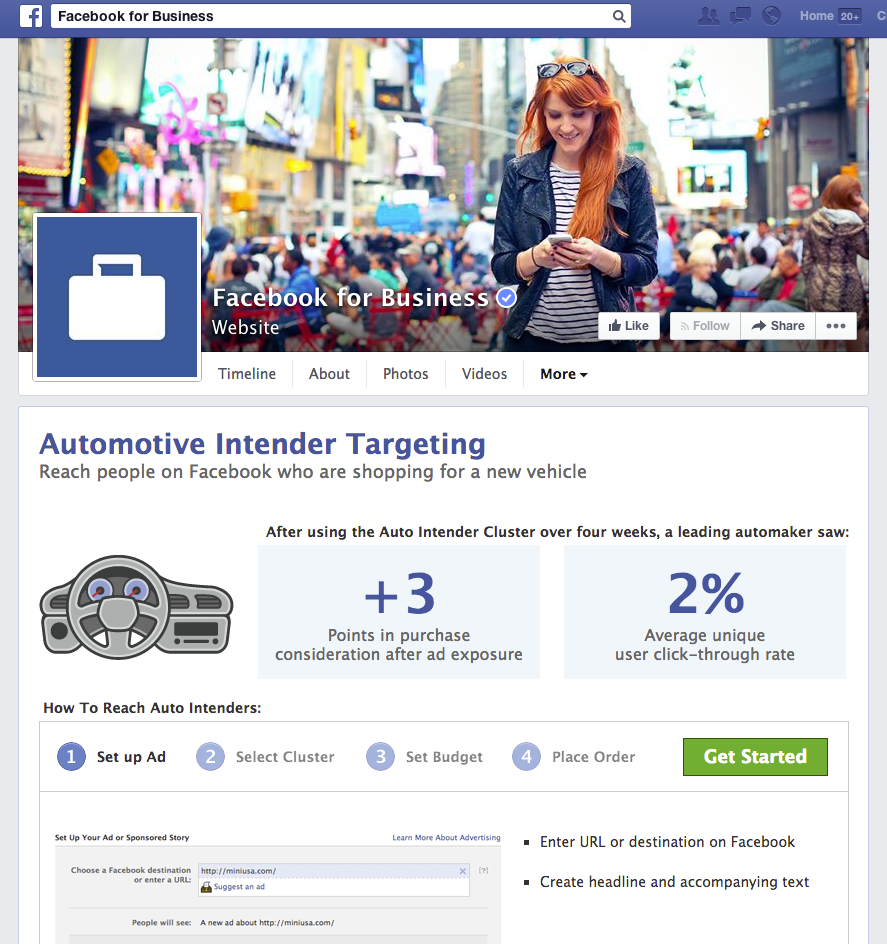
Task: Open friend requests icon
Action: 708,16
